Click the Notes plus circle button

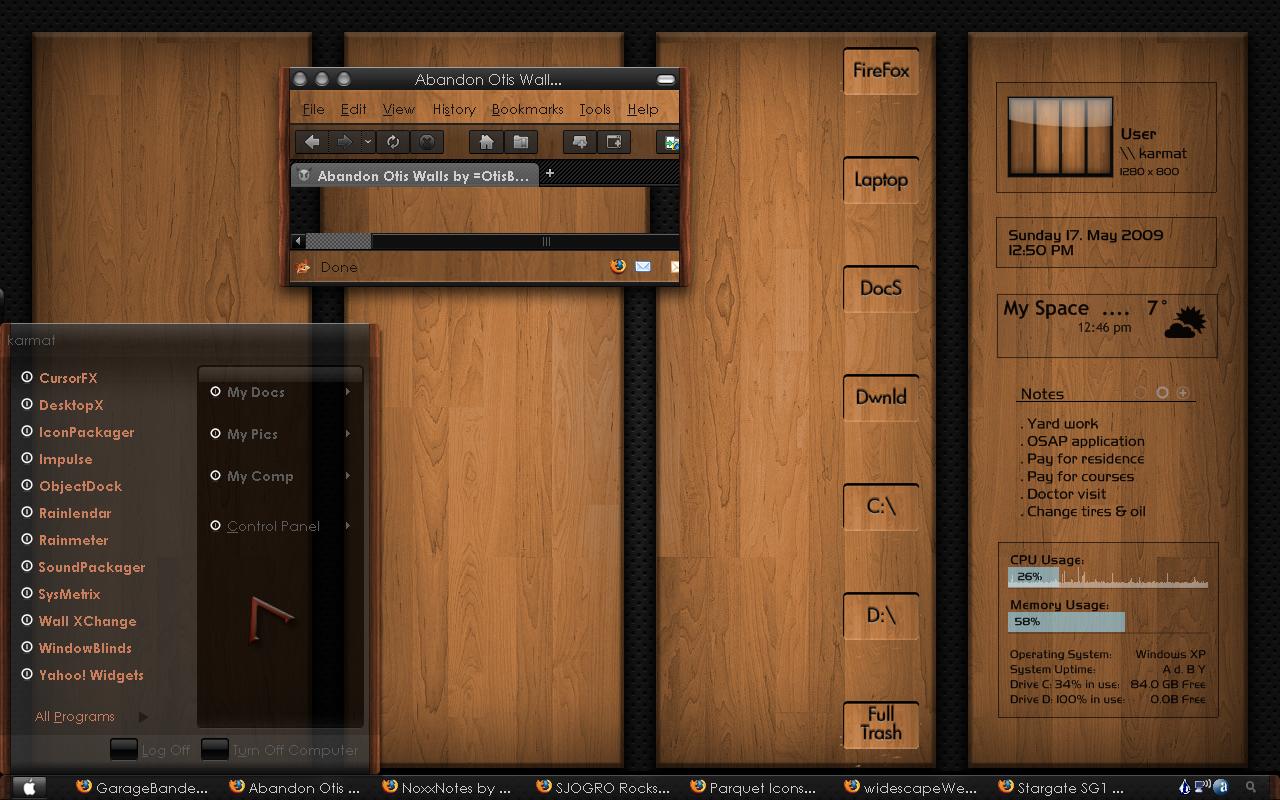1183,393
